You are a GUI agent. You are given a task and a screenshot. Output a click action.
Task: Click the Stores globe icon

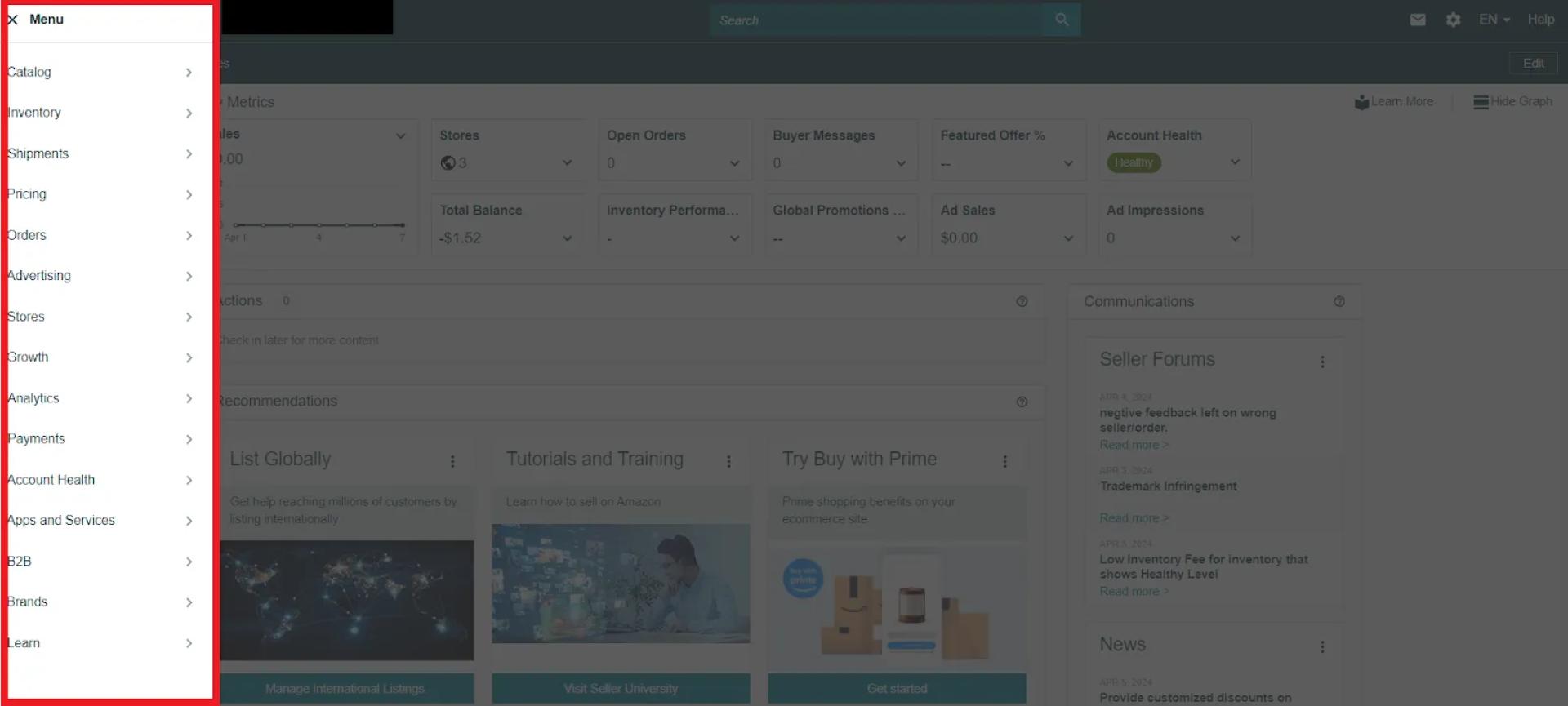(448, 163)
